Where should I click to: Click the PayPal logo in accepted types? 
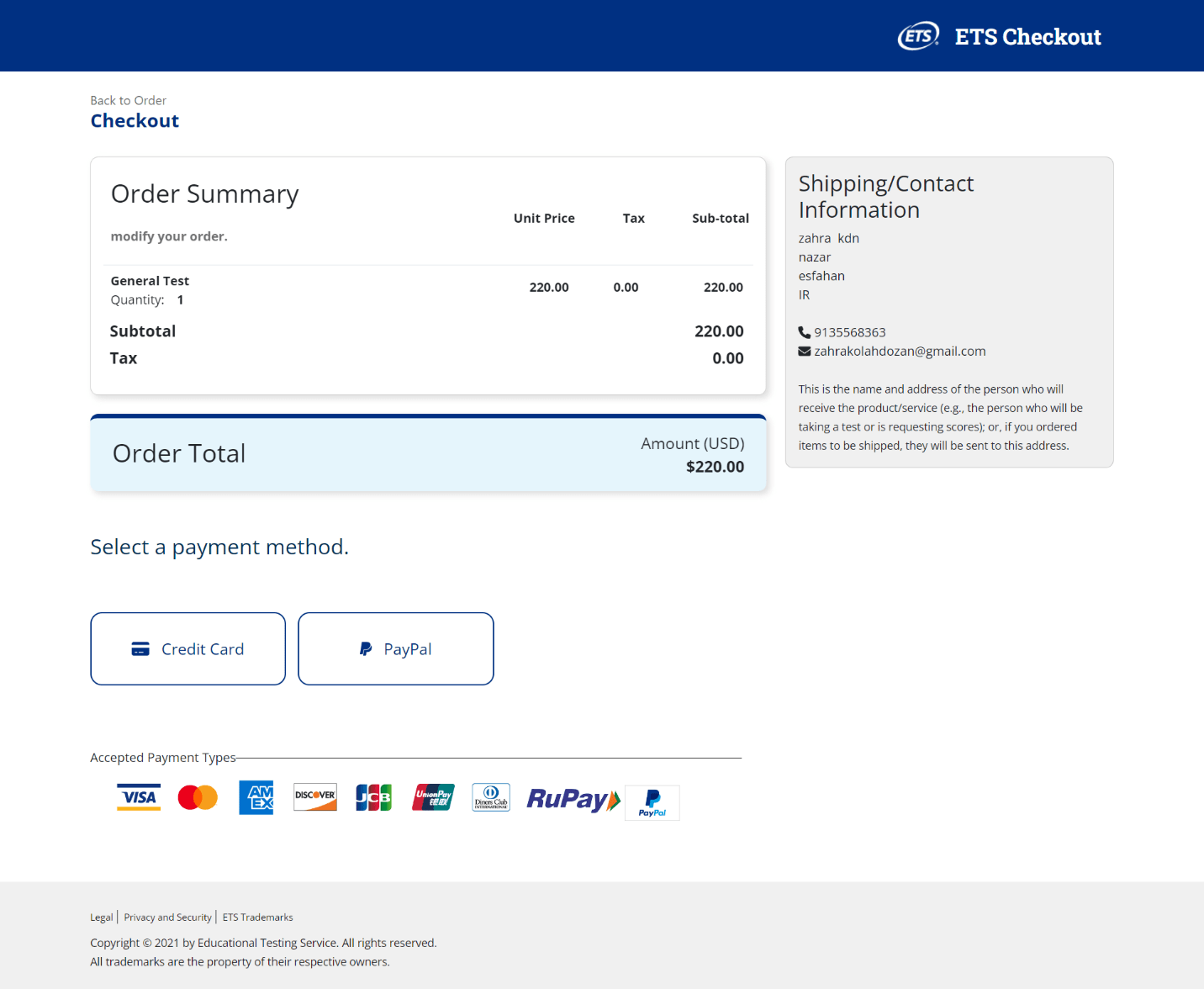(652, 802)
